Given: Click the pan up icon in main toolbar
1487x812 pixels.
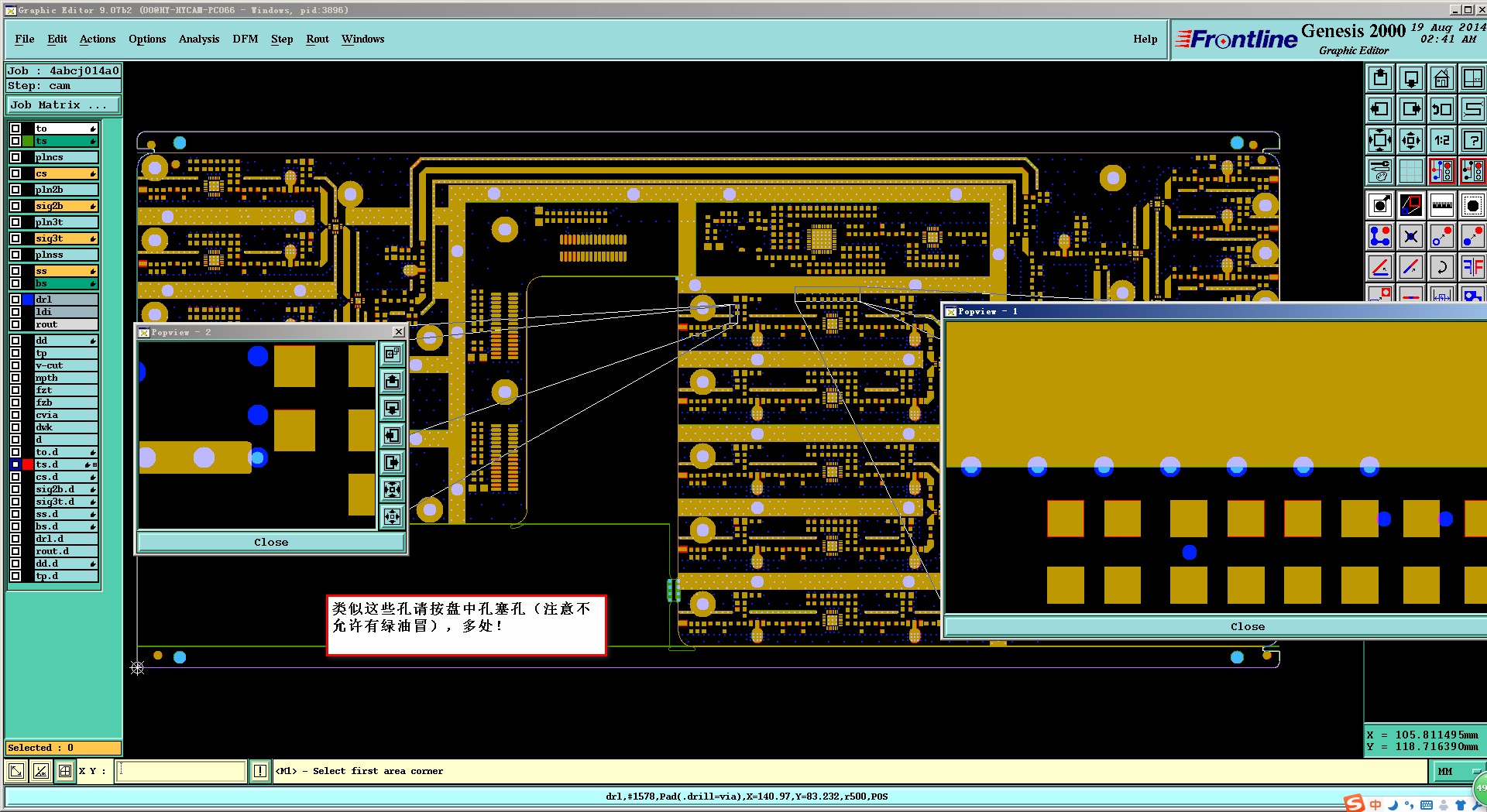Looking at the screenshot, I should pyautogui.click(x=1380, y=78).
